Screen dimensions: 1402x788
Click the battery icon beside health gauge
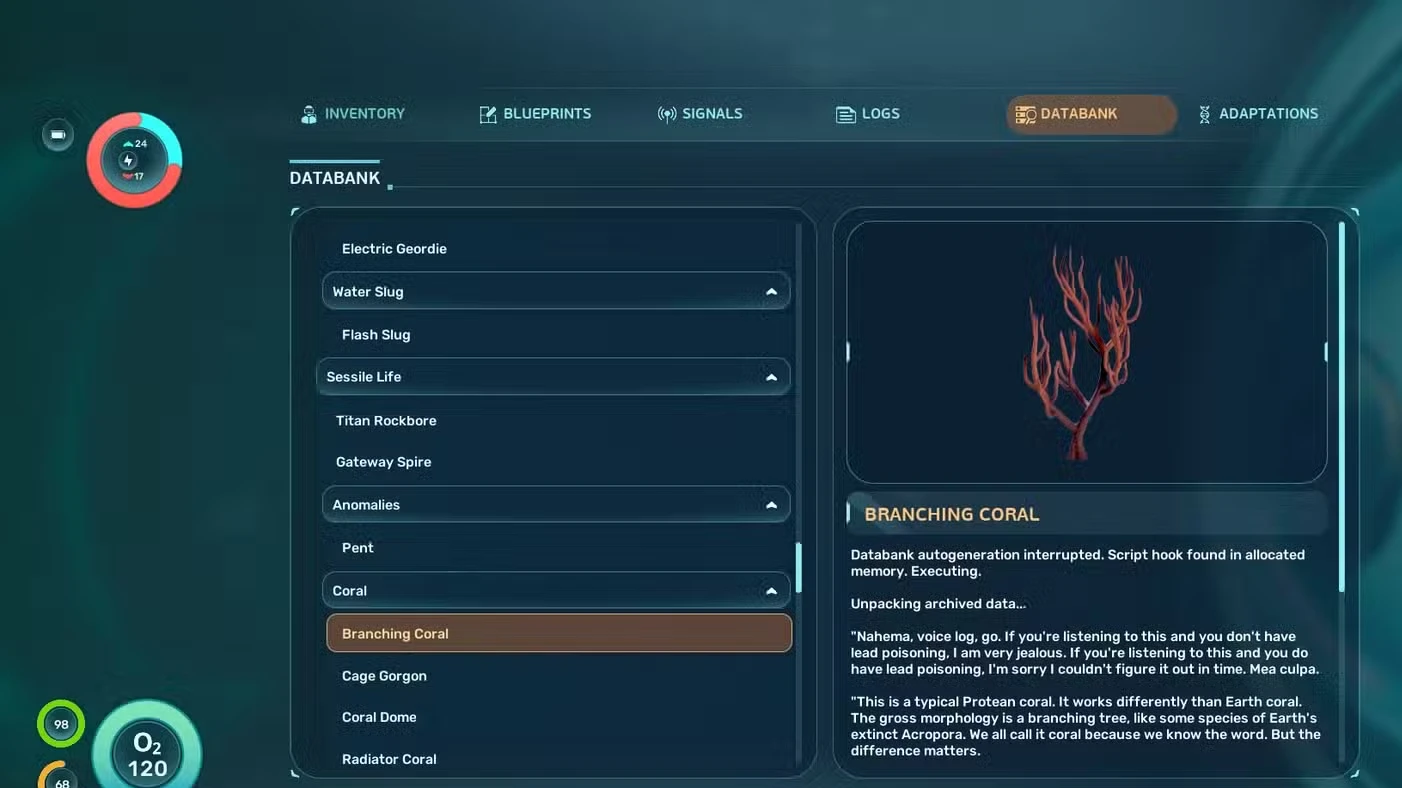click(x=58, y=135)
